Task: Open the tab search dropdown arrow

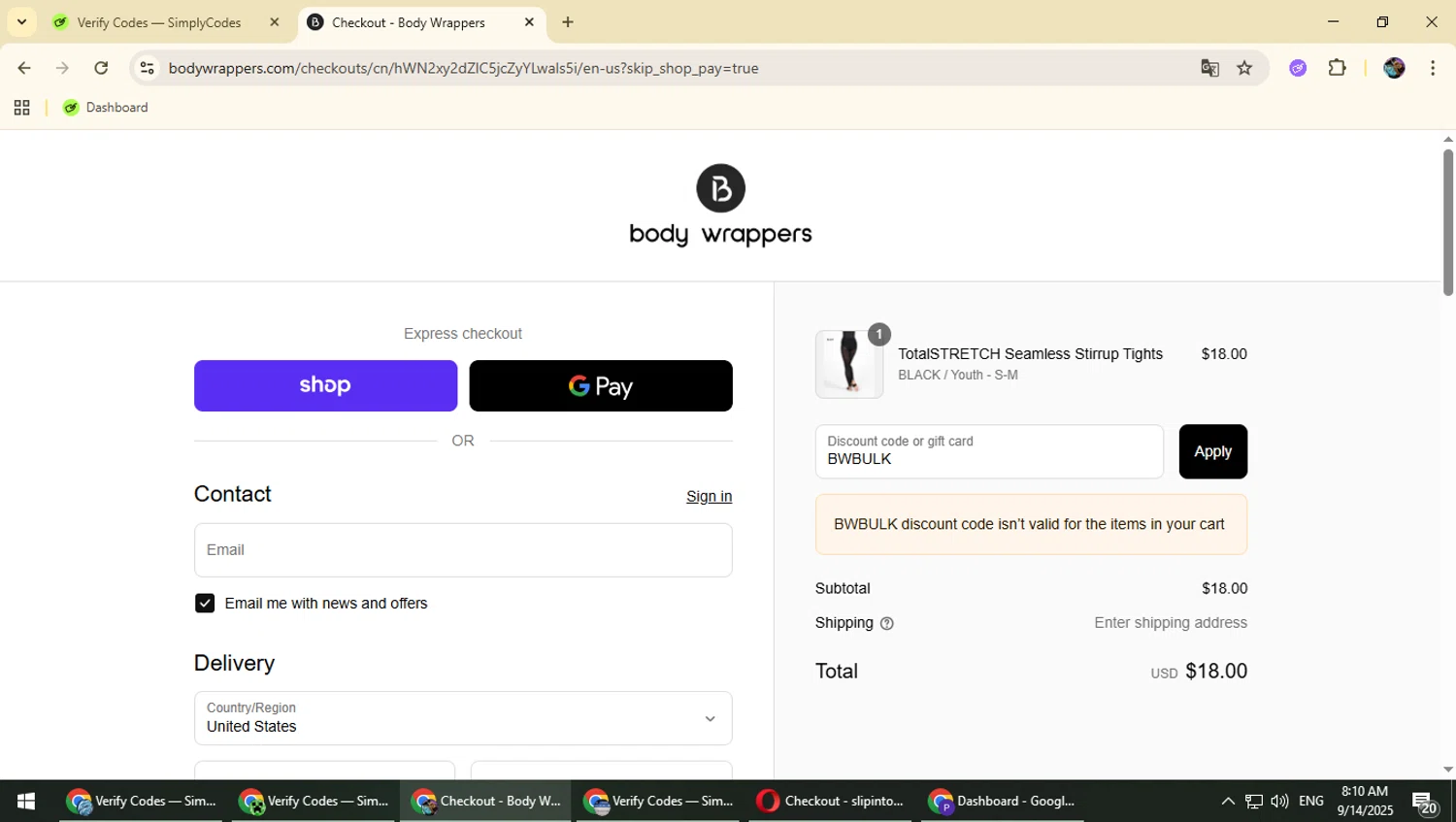Action: 21,21
